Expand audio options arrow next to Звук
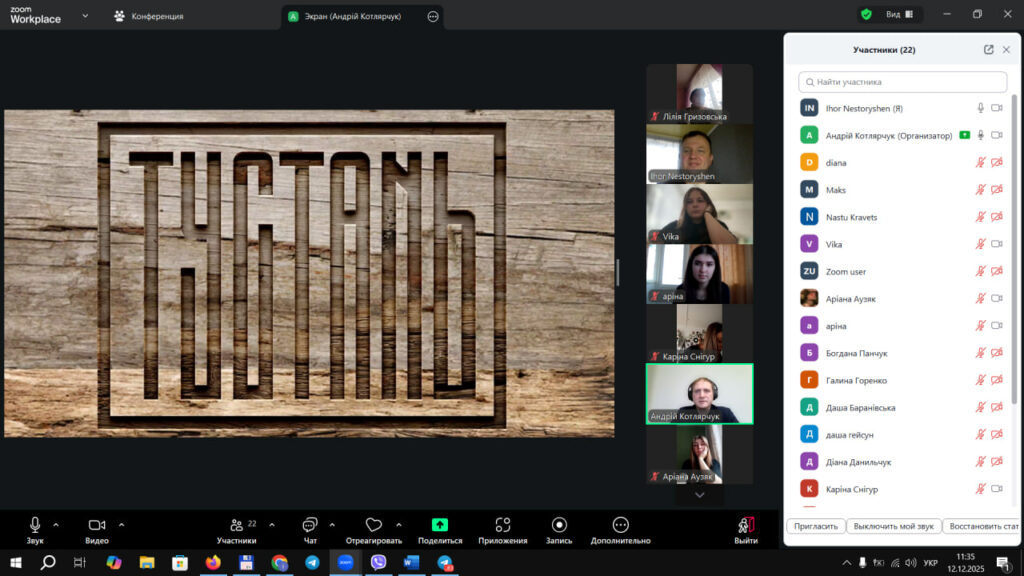The height and width of the screenshot is (576, 1024). click(x=56, y=524)
